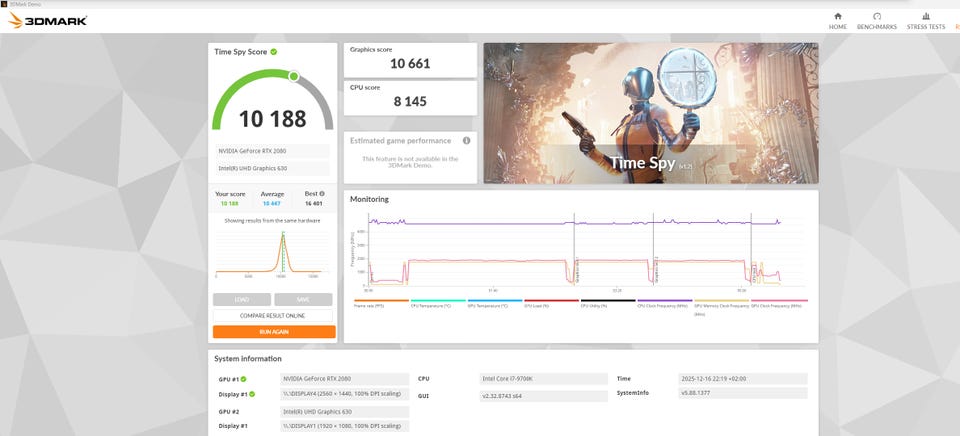Image resolution: width=960 pixels, height=436 pixels.
Task: Click the CPU score value 8 145
Action: 410,102
